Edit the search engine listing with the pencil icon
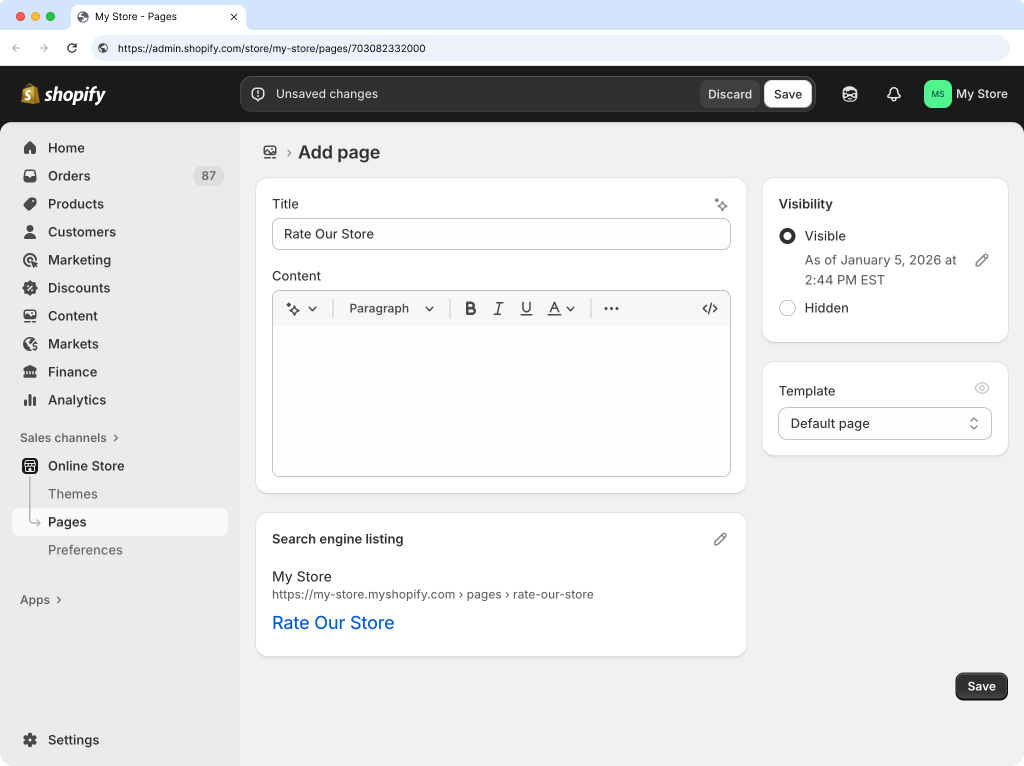The width and height of the screenshot is (1024, 766). [x=720, y=539]
